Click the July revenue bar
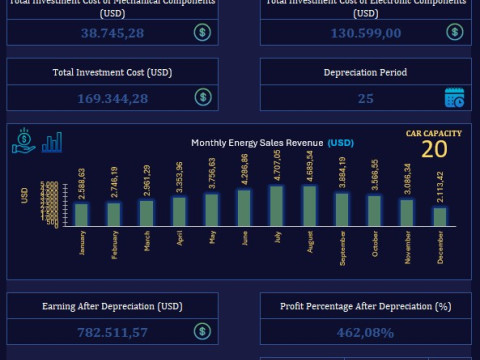 pyautogui.click(x=277, y=206)
